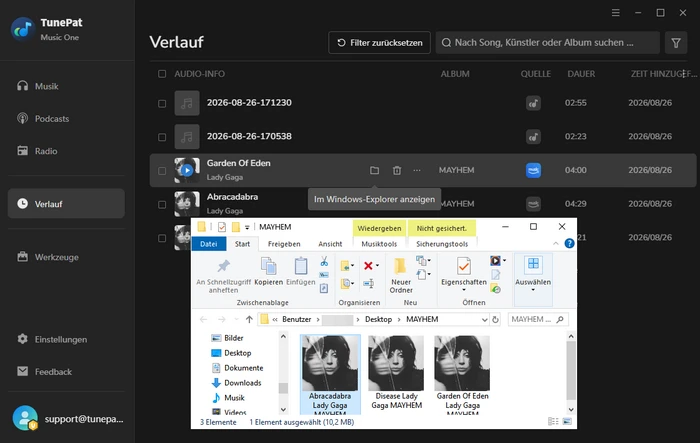This screenshot has height=443, width=700.
Task: Expand the address bar history dropdown
Action: [484, 319]
